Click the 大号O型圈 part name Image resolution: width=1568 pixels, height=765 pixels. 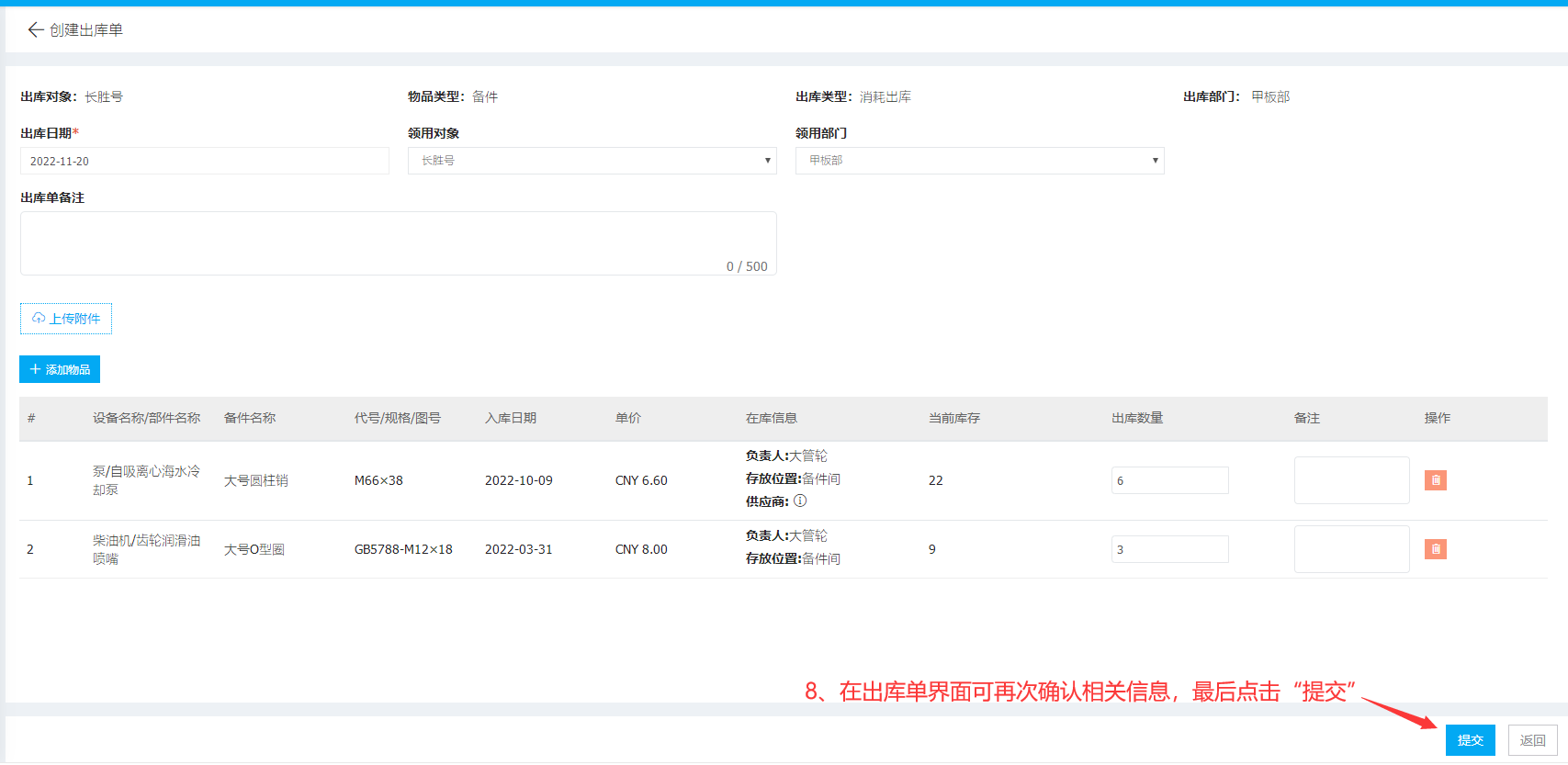(254, 549)
